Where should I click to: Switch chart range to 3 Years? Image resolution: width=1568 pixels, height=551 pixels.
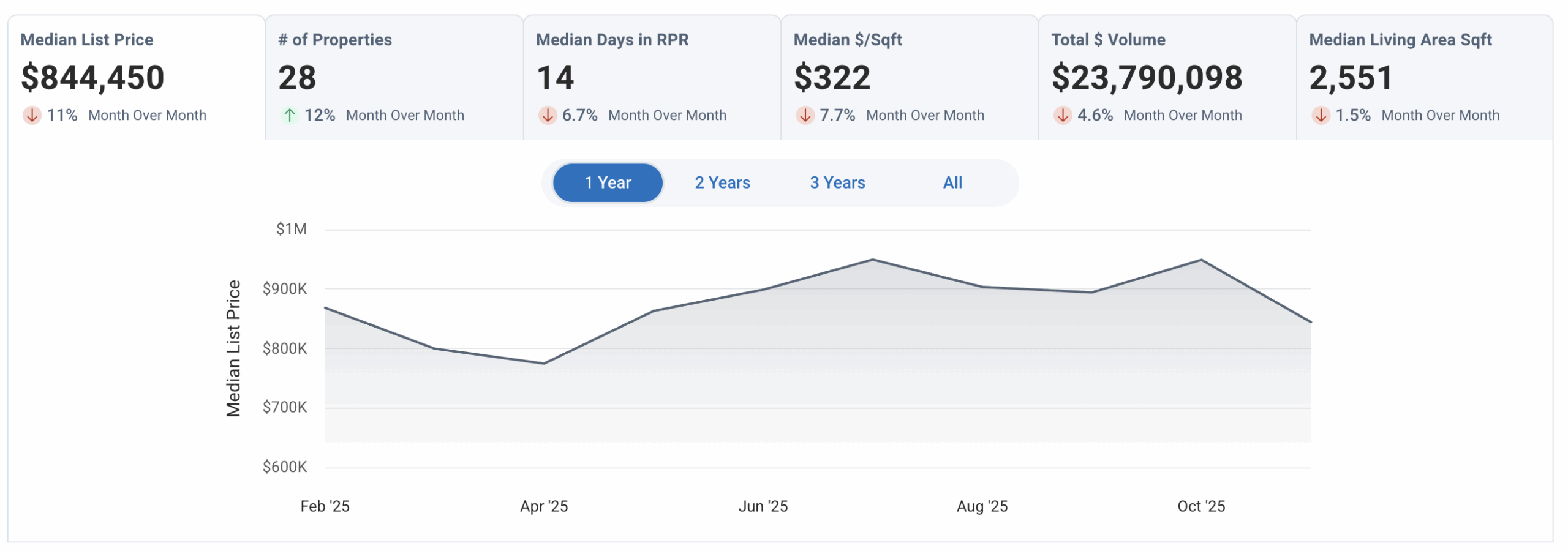tap(837, 182)
